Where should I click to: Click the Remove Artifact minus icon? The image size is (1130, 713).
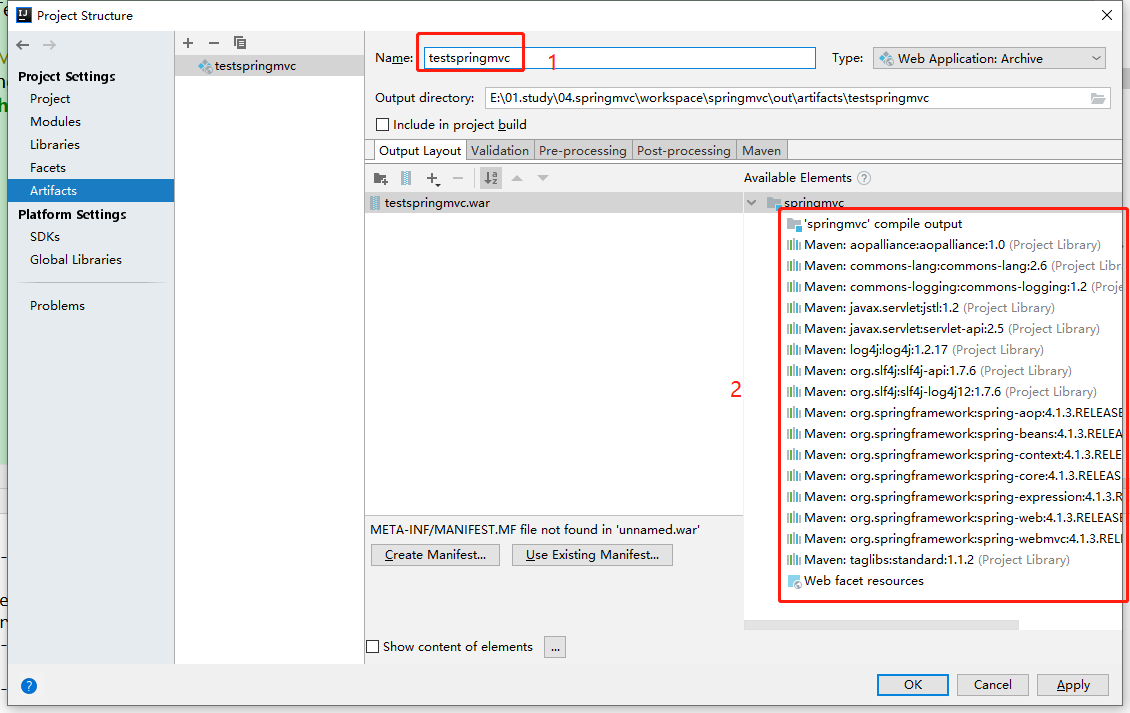(x=214, y=43)
